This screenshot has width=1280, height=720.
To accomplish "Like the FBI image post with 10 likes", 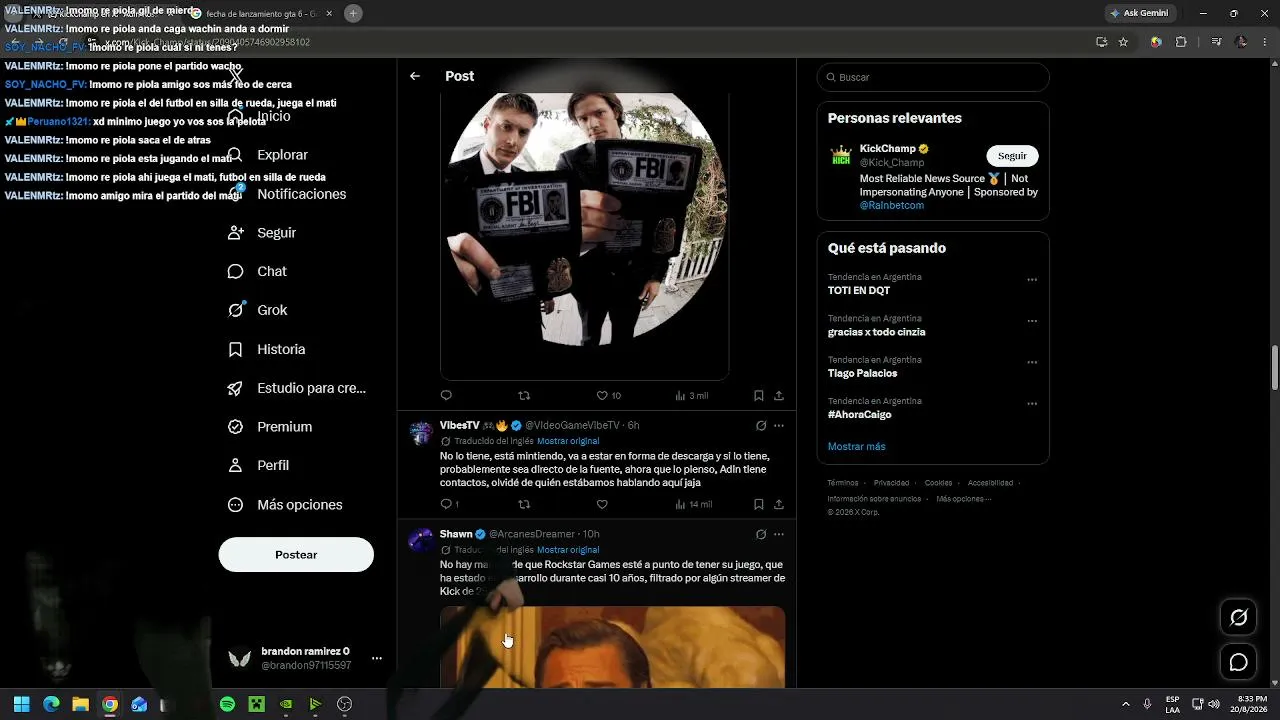I will pyautogui.click(x=608, y=396).
